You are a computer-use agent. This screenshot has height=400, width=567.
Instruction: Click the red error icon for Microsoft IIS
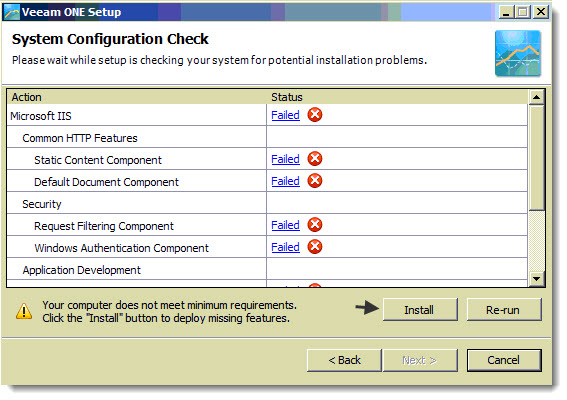[315, 115]
